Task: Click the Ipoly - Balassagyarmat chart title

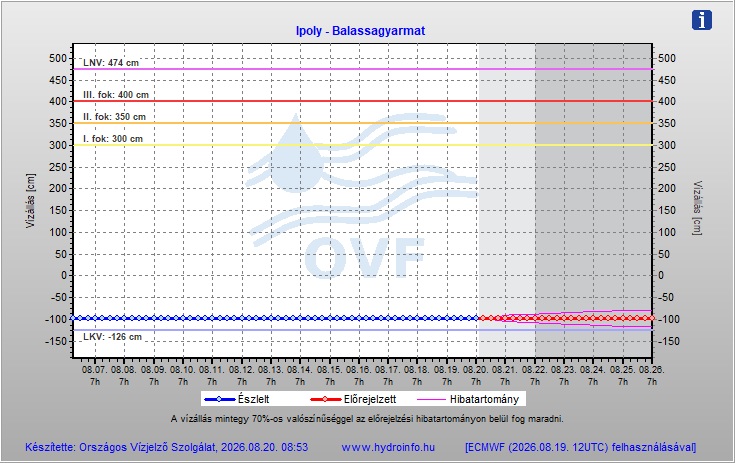Action: 360,31
